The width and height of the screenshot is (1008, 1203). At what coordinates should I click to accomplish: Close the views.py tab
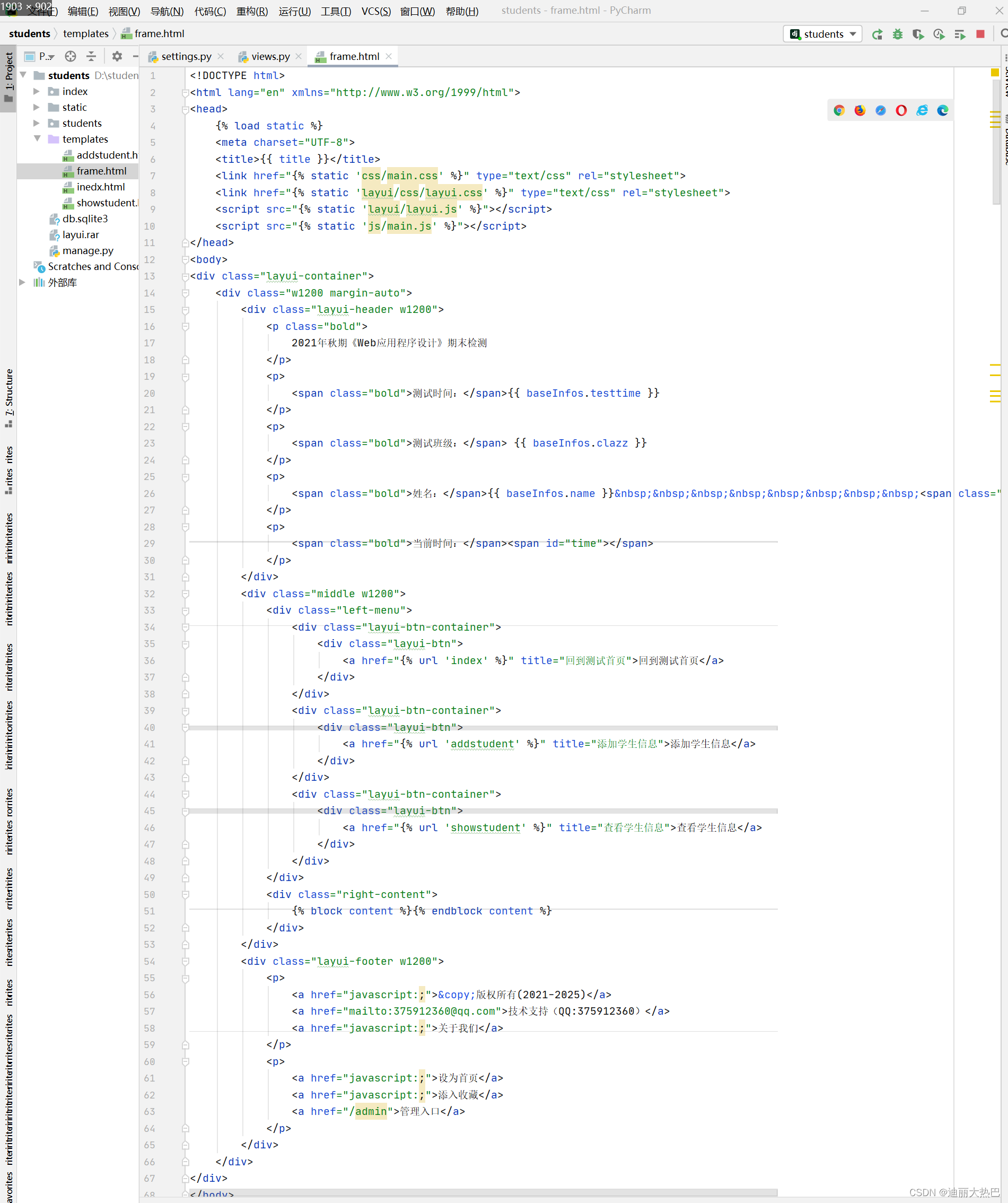pos(299,56)
